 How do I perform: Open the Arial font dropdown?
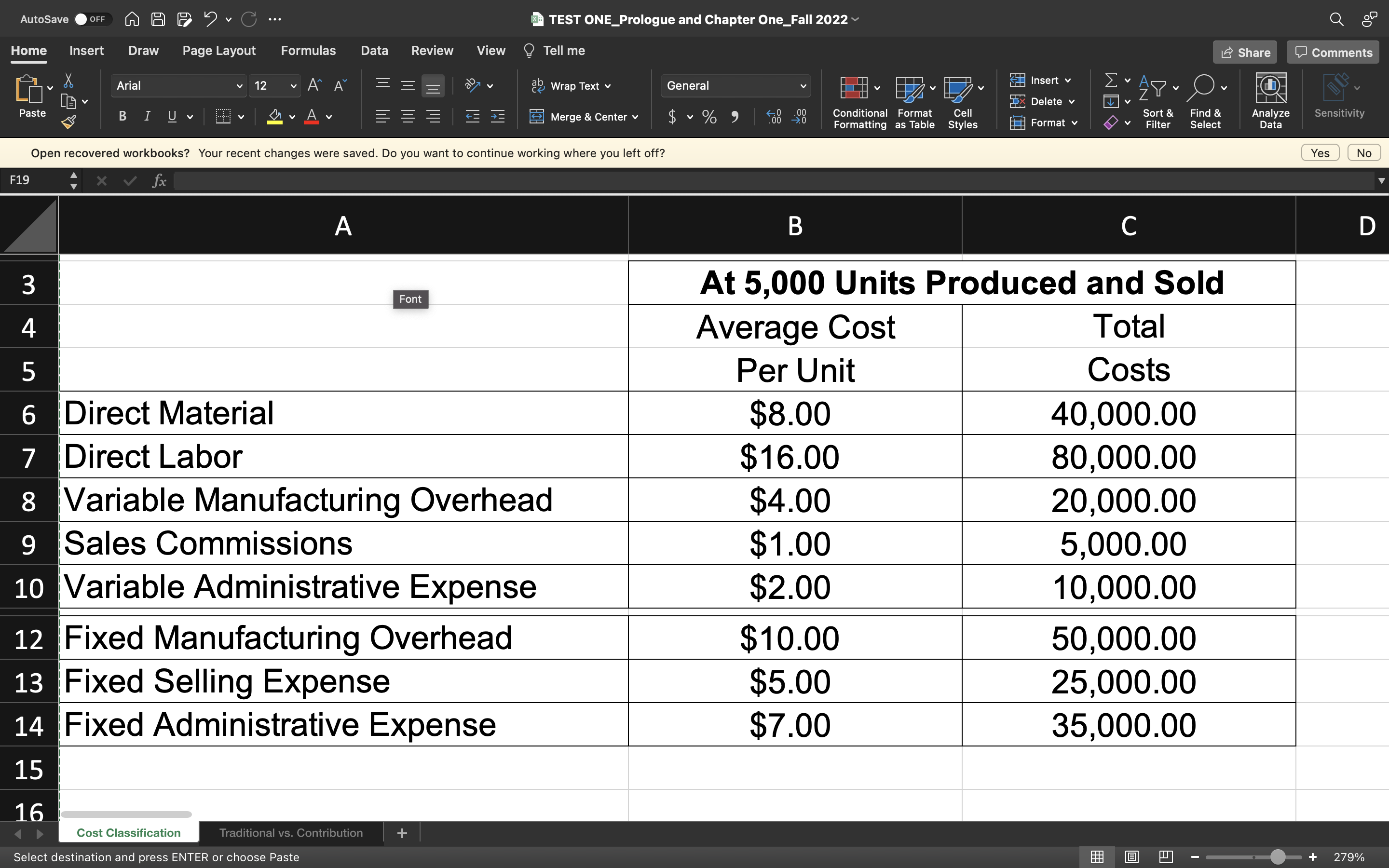[239, 85]
